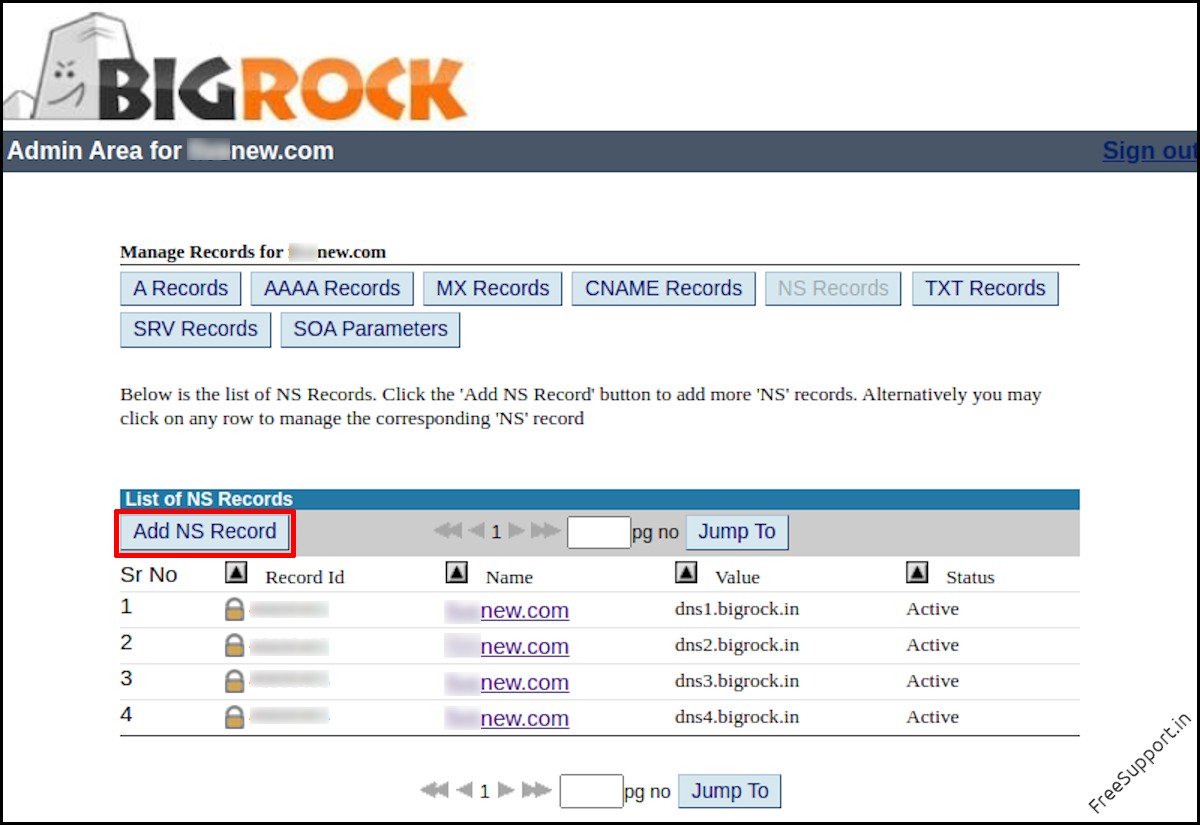Click the Status header text
The width and height of the screenshot is (1200, 825).
pyautogui.click(x=970, y=577)
